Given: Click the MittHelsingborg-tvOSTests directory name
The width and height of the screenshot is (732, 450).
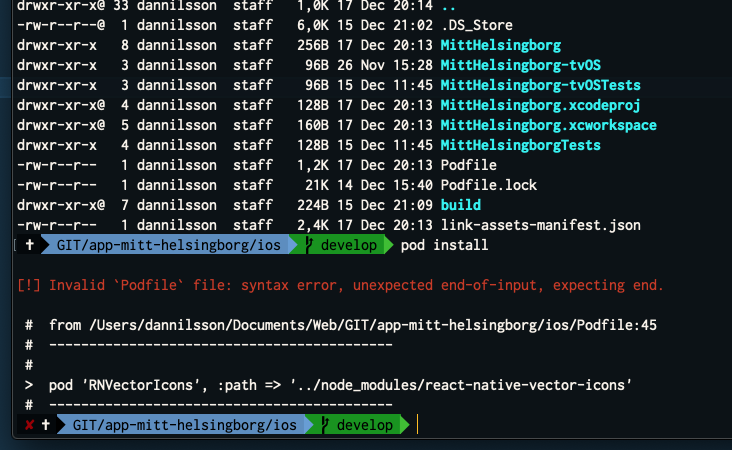Looking at the screenshot, I should pyautogui.click(x=541, y=85).
